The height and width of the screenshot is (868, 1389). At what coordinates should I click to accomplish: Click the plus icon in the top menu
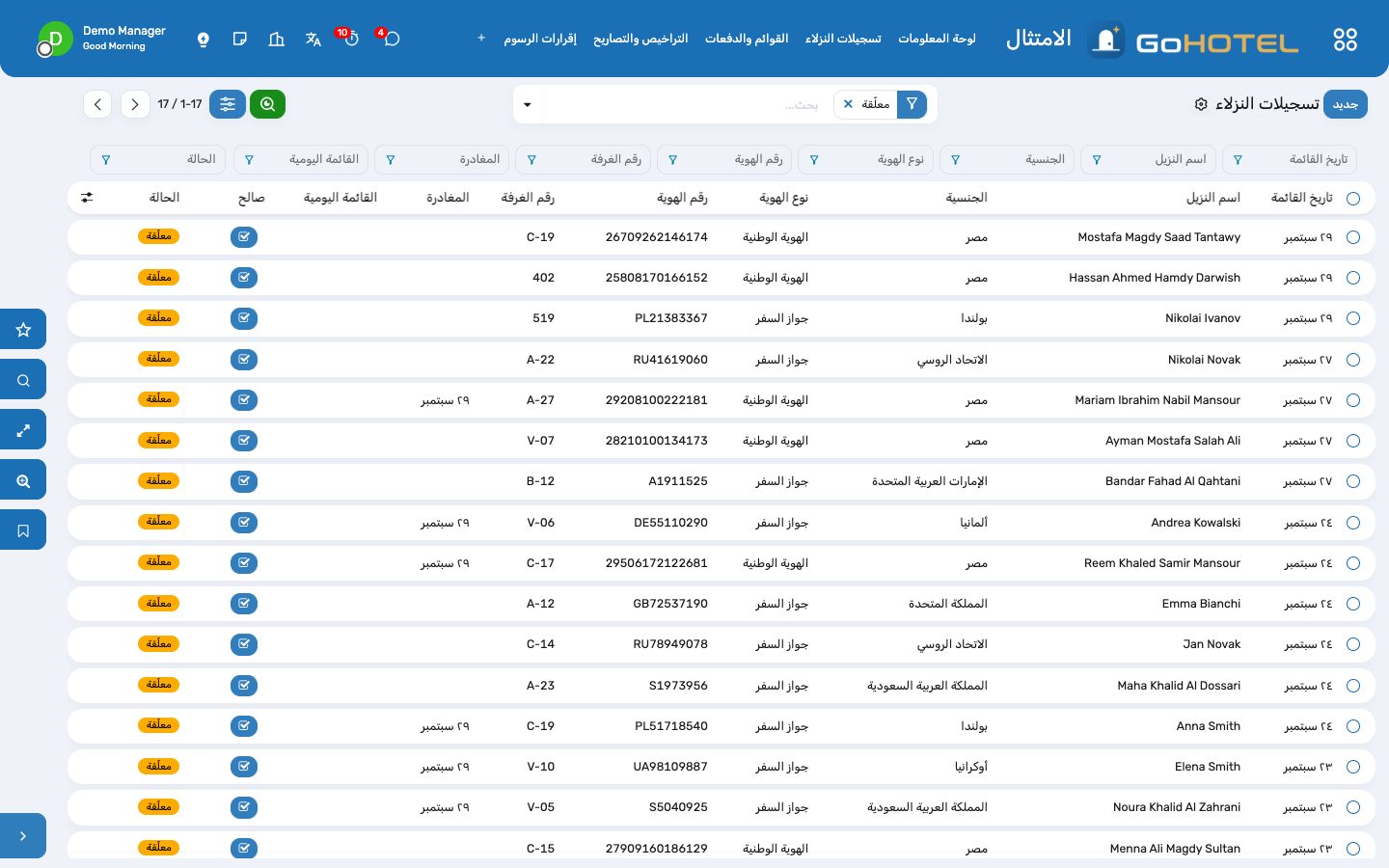pos(481,39)
